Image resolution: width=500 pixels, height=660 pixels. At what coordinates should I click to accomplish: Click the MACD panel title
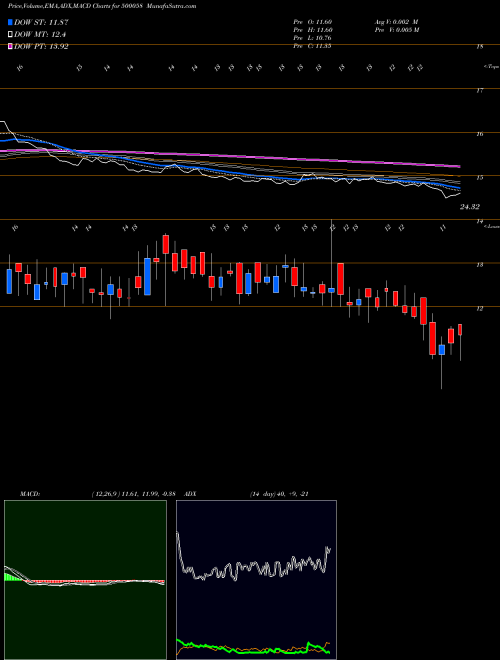tap(29, 494)
